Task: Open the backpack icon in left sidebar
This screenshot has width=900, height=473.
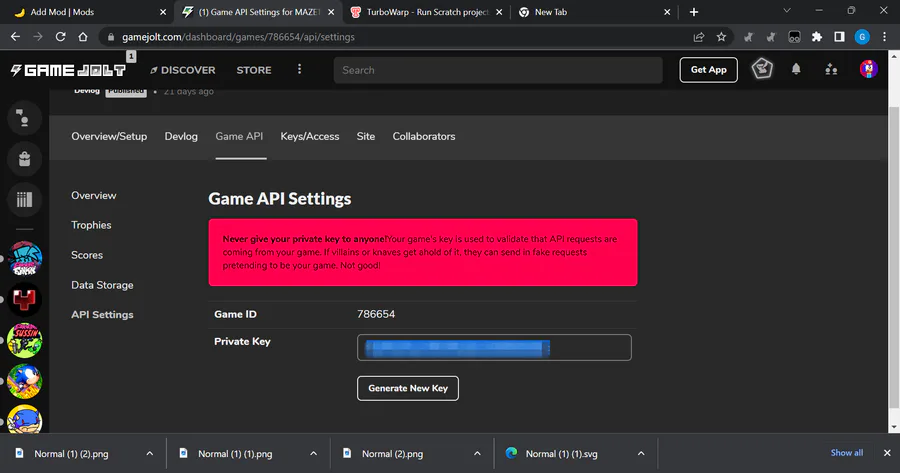Action: (x=24, y=159)
